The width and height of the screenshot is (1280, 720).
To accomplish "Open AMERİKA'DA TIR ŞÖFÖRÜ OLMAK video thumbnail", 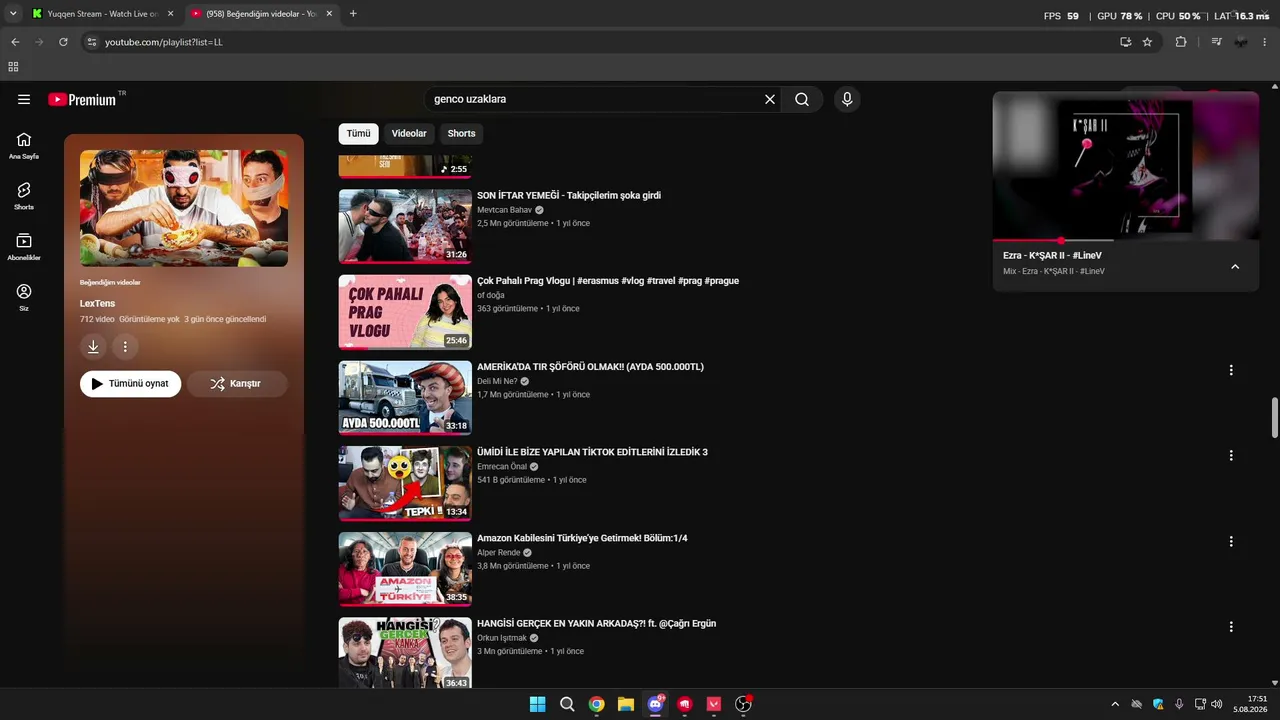I will (405, 397).
